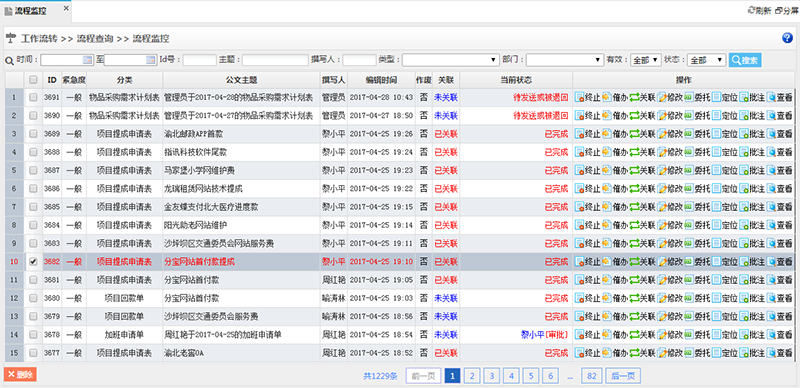Click the 搜索 search button
This screenshot has width=800, height=388.
[745, 60]
